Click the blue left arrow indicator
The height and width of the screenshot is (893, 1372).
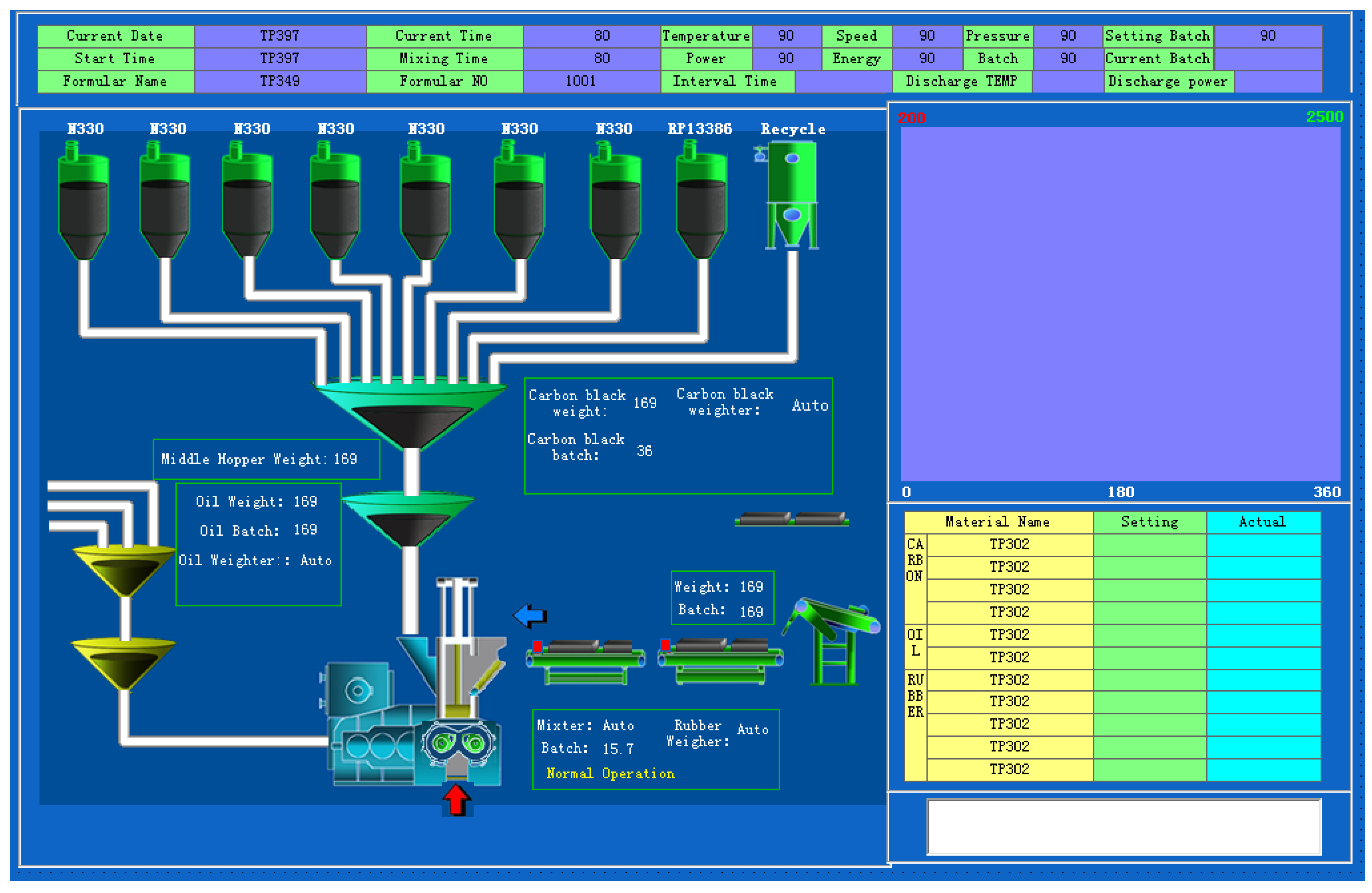pos(530,616)
